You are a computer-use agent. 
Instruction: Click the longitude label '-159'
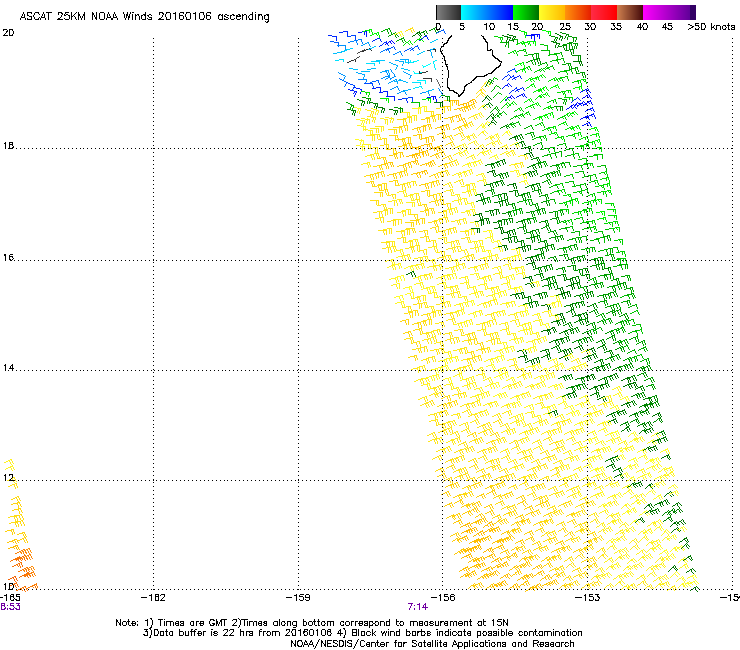point(298,598)
